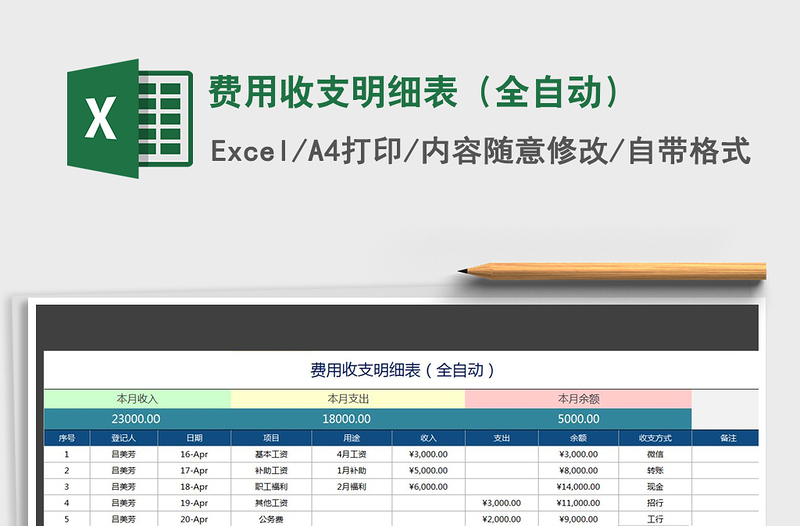Screen dimensions: 800x526
Task: Click the 日期 column header
Action: [194, 438]
